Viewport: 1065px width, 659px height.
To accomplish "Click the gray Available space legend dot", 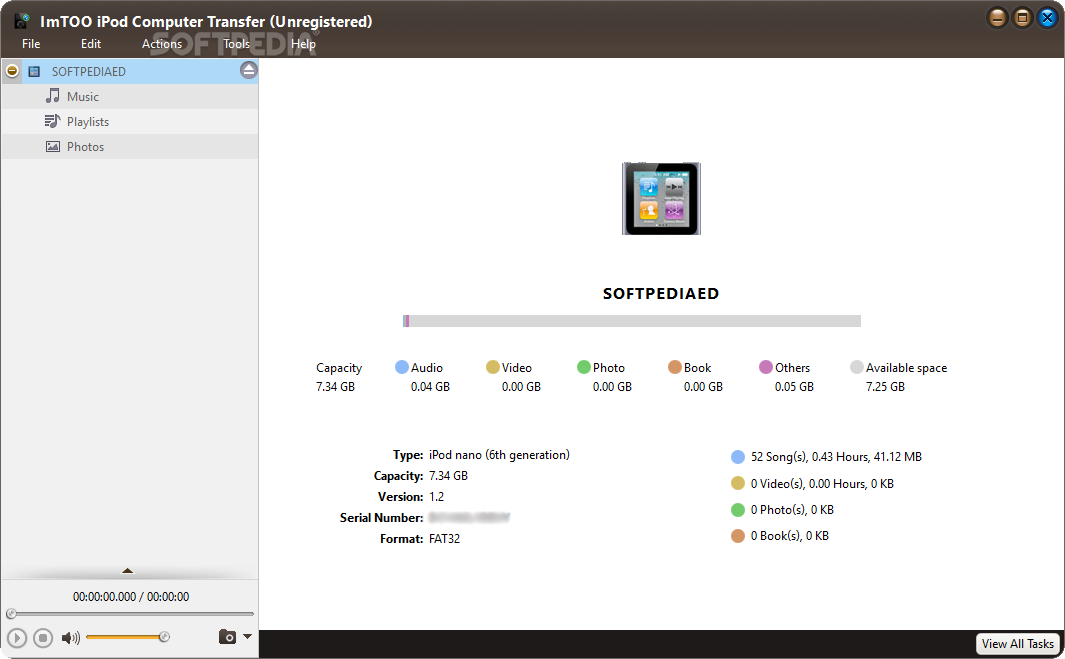I will pos(856,367).
